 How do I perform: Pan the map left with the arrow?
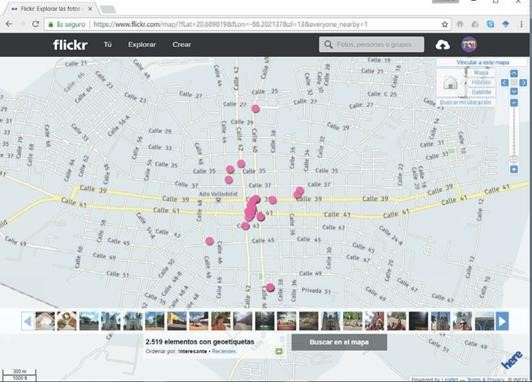[505, 82]
